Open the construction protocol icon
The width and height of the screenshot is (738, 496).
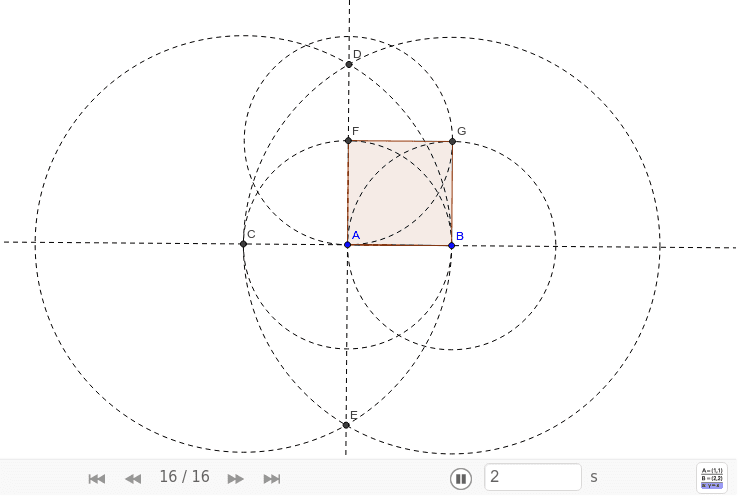pyautogui.click(x=712, y=478)
